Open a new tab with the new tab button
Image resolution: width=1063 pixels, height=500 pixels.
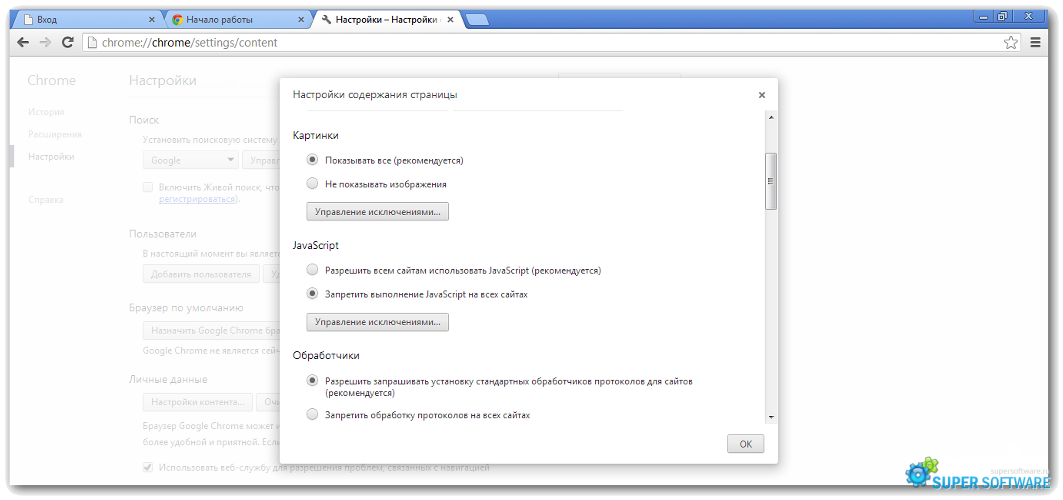pos(477,20)
